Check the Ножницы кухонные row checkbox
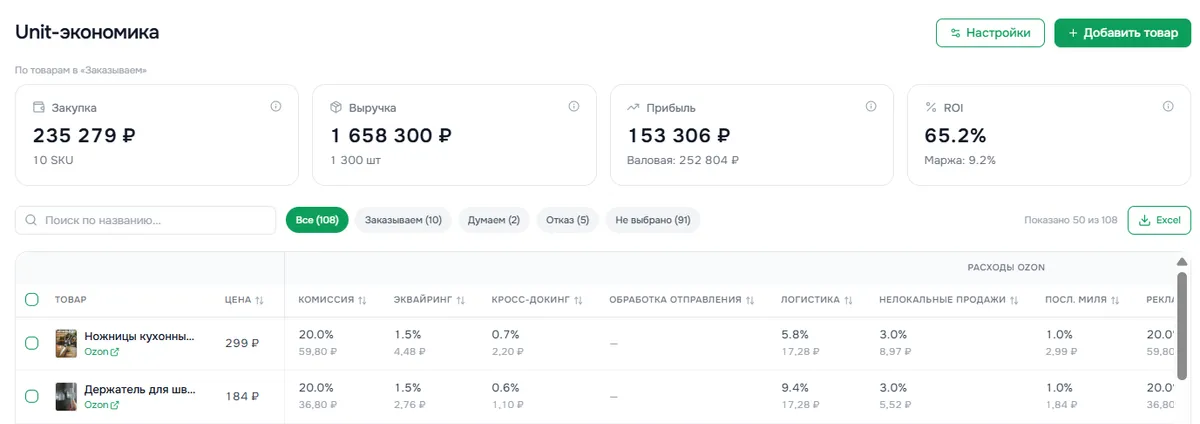The image size is (1200, 424). [32, 343]
